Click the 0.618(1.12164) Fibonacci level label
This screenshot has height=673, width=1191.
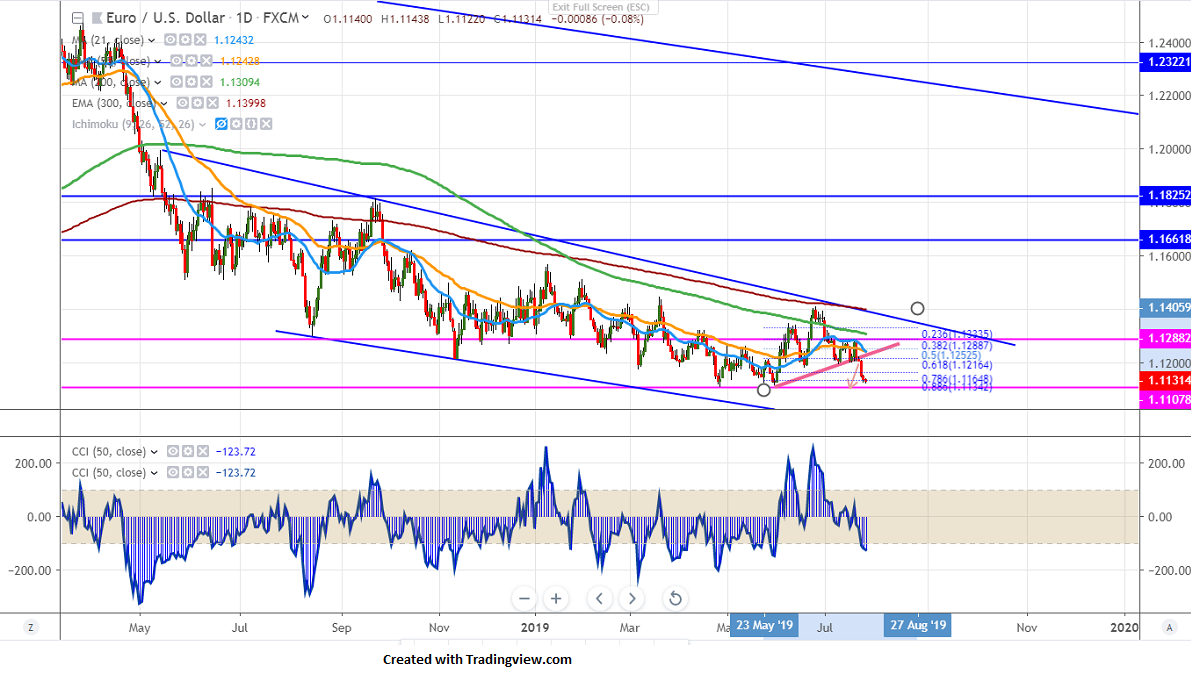tap(956, 365)
